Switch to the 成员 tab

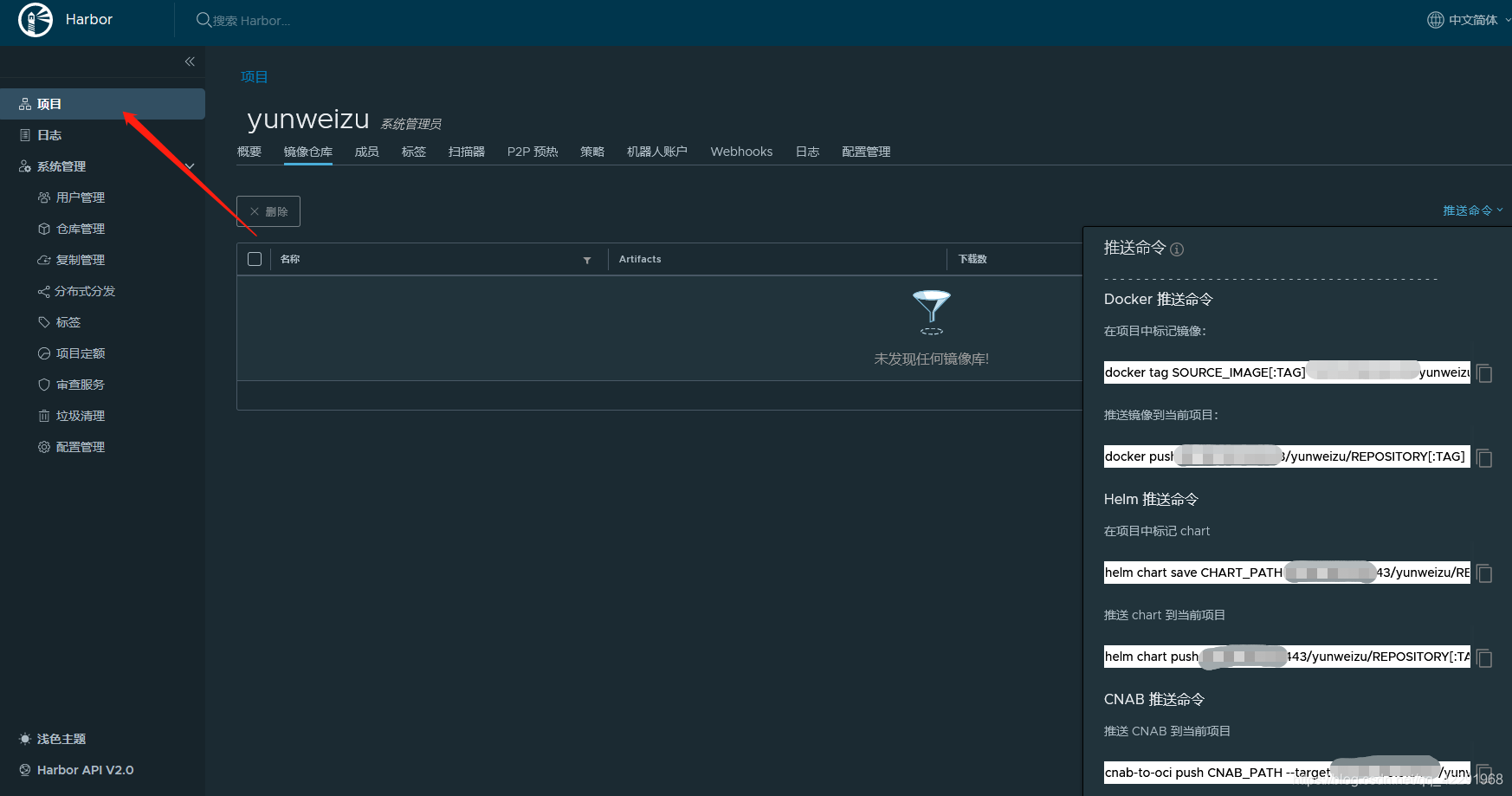click(367, 152)
